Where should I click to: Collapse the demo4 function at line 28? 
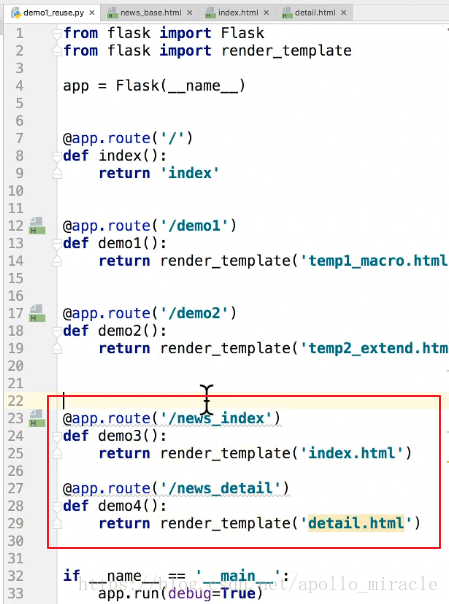tap(57, 507)
